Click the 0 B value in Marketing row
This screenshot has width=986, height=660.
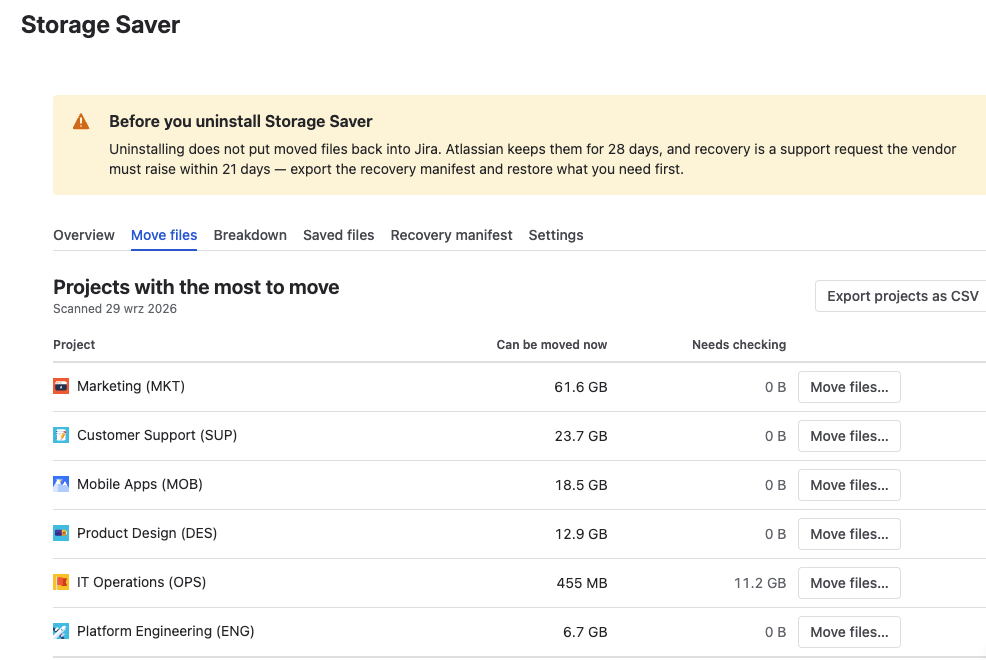(x=775, y=387)
